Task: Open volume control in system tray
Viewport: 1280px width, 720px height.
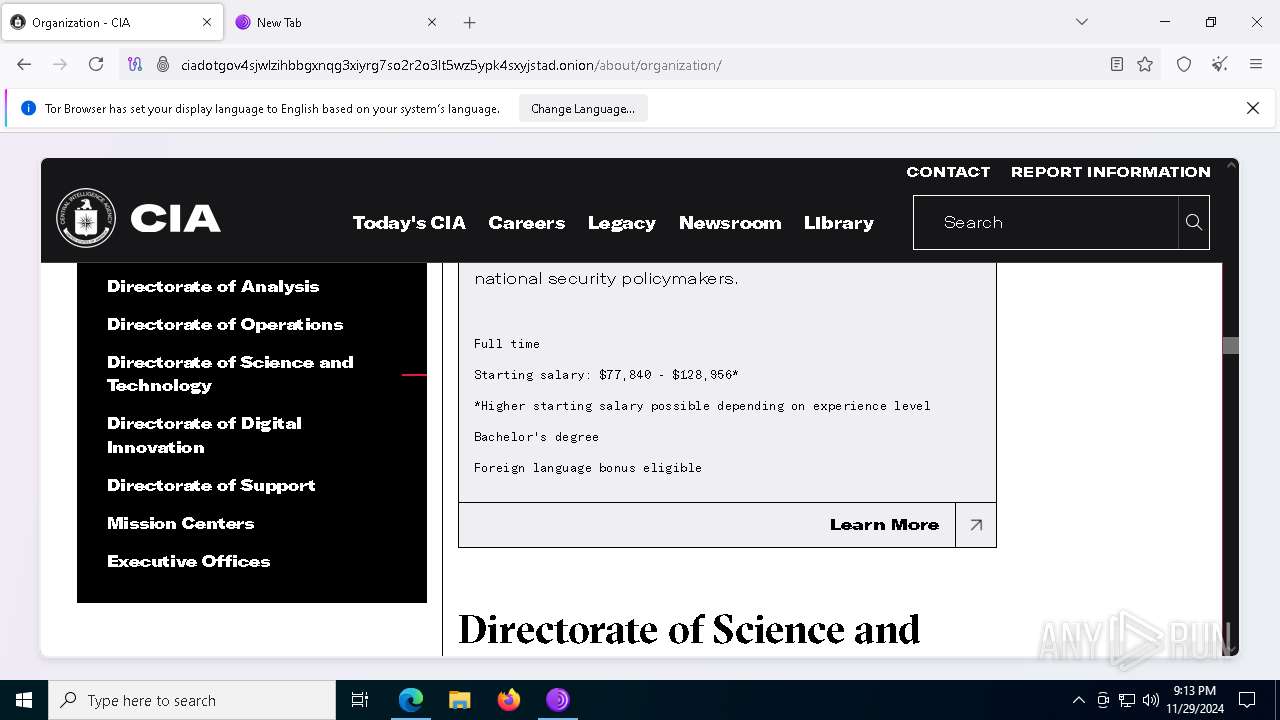Action: click(1151, 700)
